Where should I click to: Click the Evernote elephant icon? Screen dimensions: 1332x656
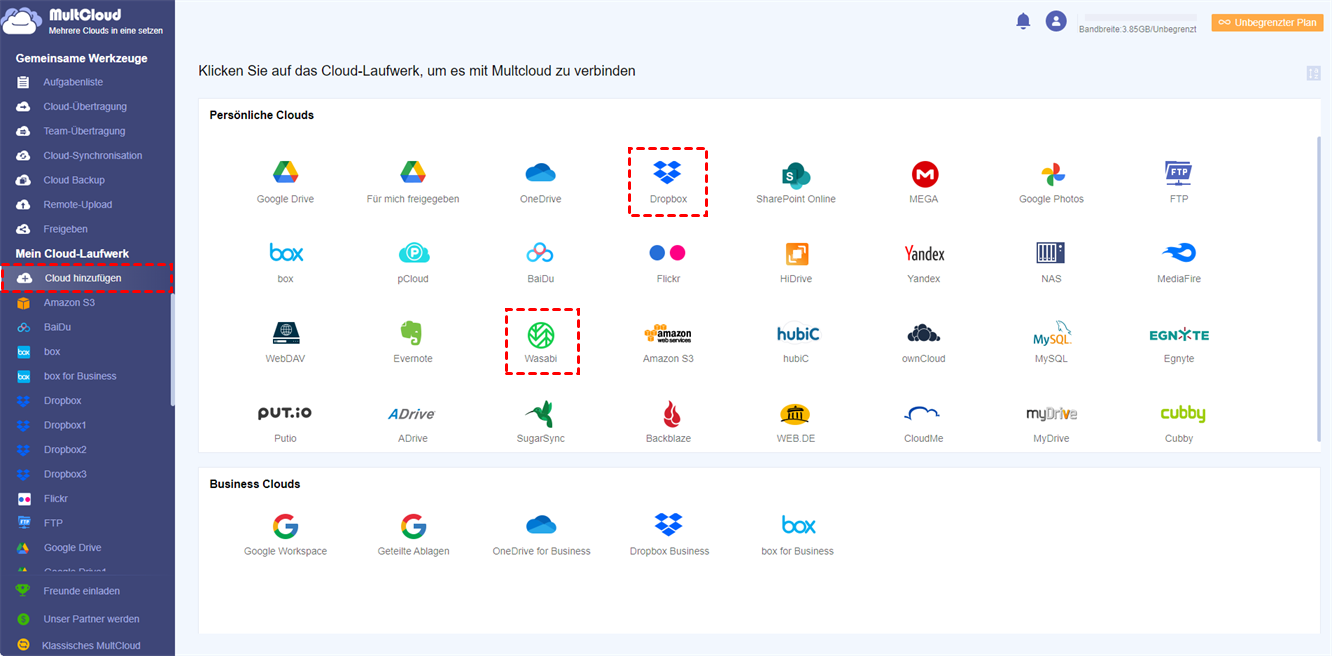[x=413, y=333]
